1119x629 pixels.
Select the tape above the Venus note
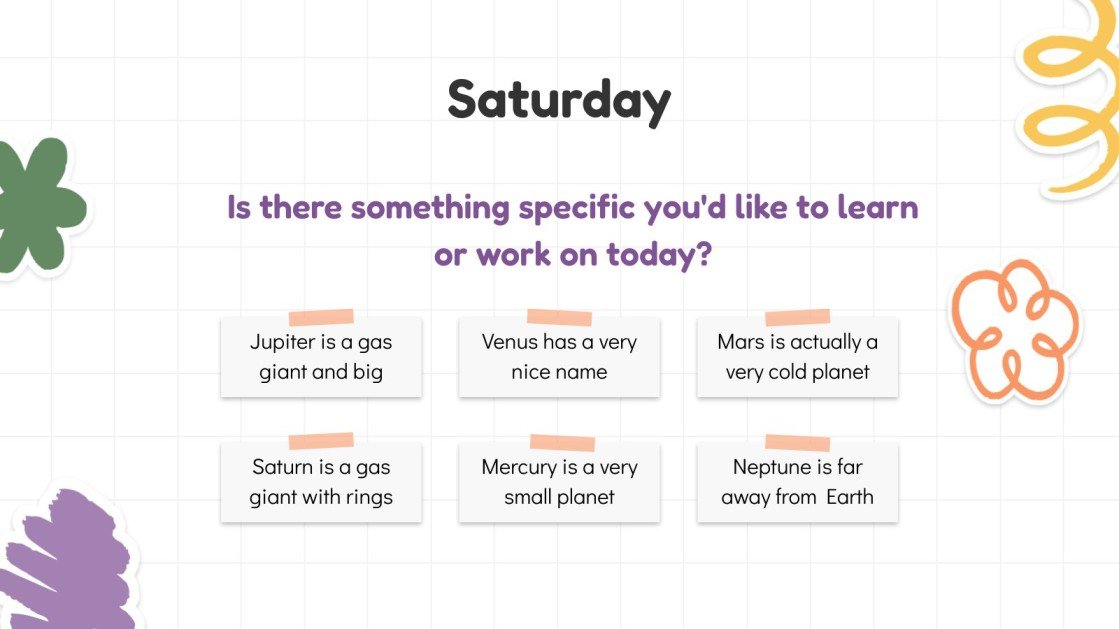coord(559,317)
